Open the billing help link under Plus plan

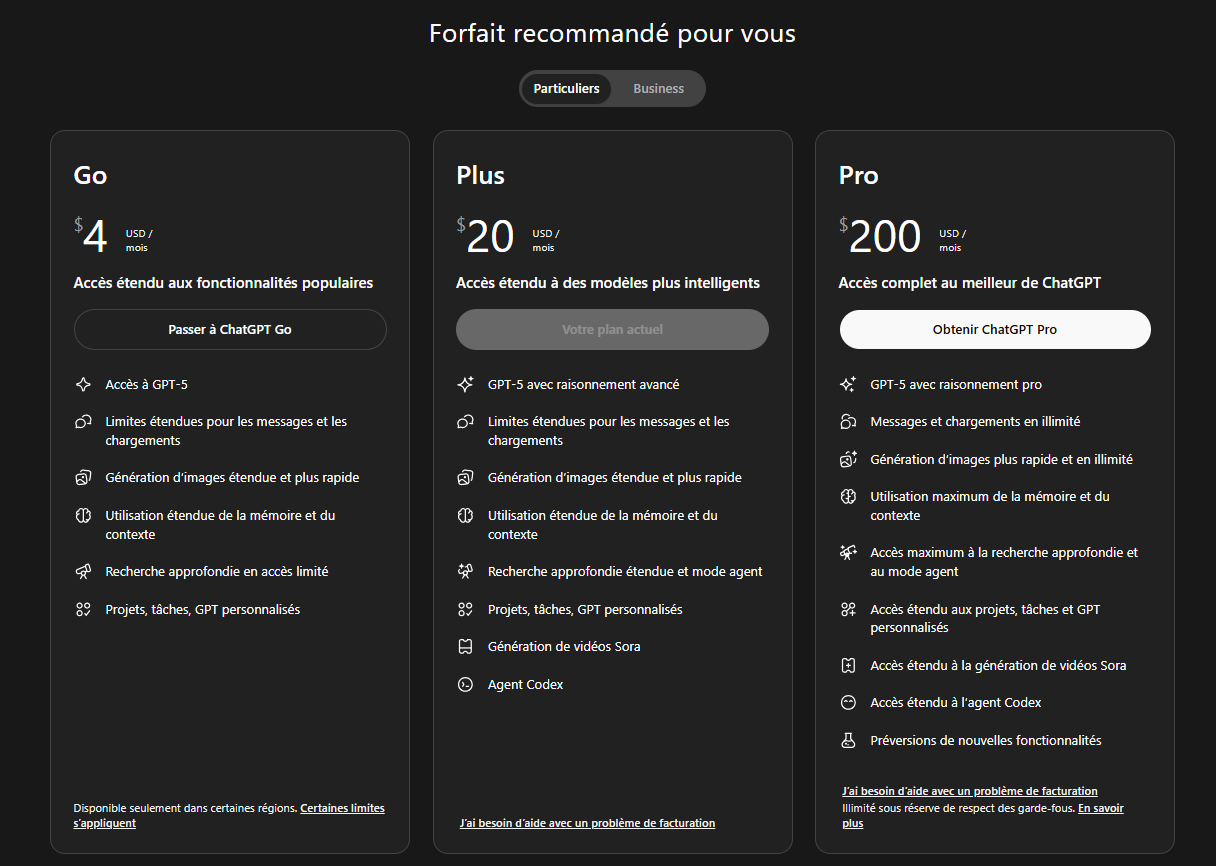coord(587,824)
